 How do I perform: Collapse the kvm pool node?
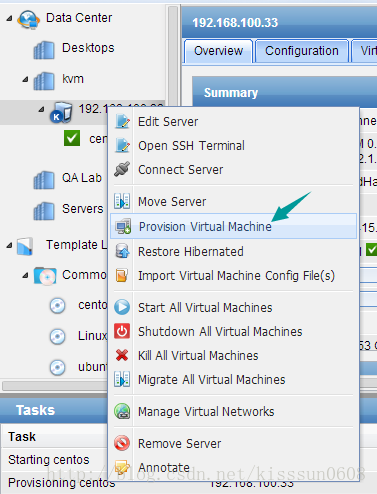coord(25,79)
